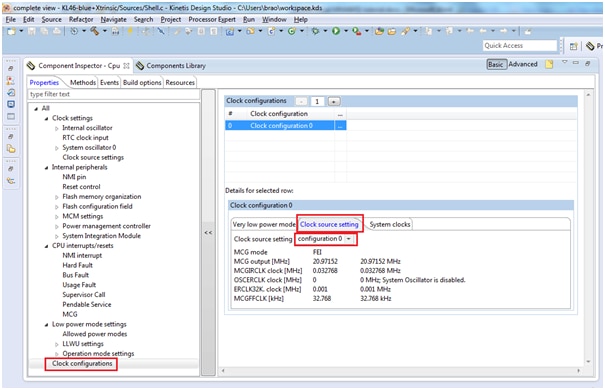Click the Open Perspective icon beside Quick Access

573,46
